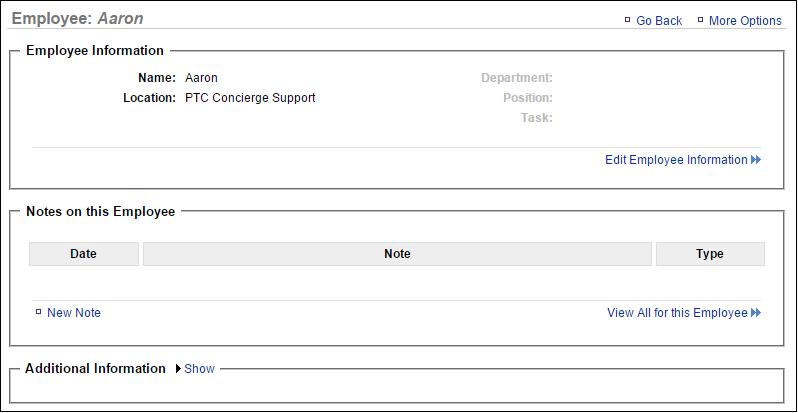Create a New Note via the link
The width and height of the screenshot is (798, 413).
(74, 313)
